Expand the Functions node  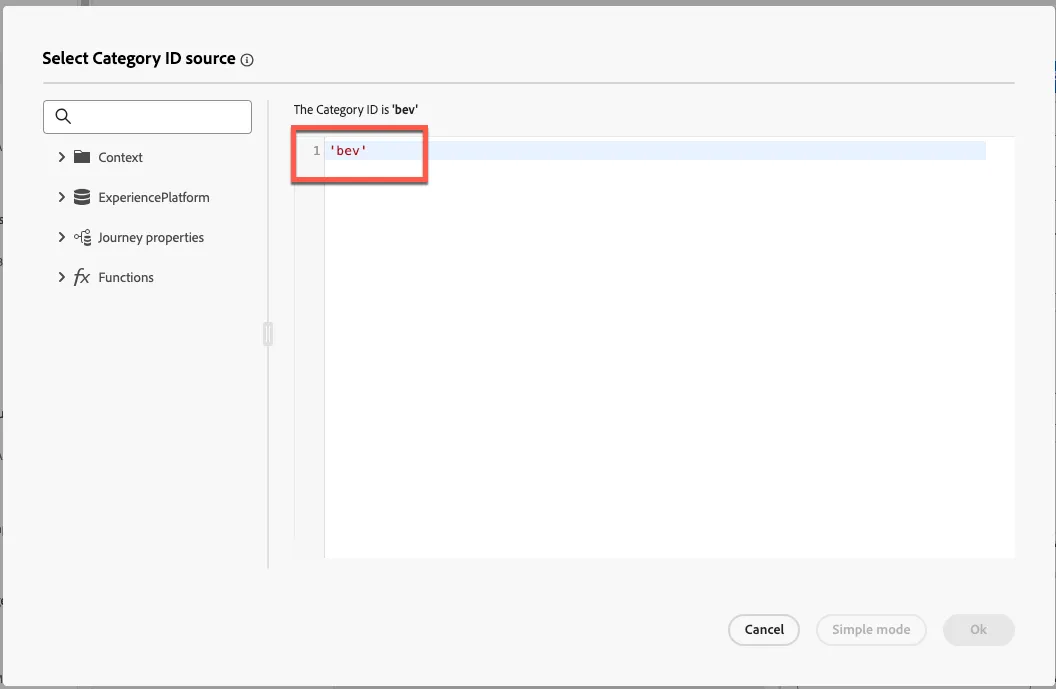[x=61, y=277]
